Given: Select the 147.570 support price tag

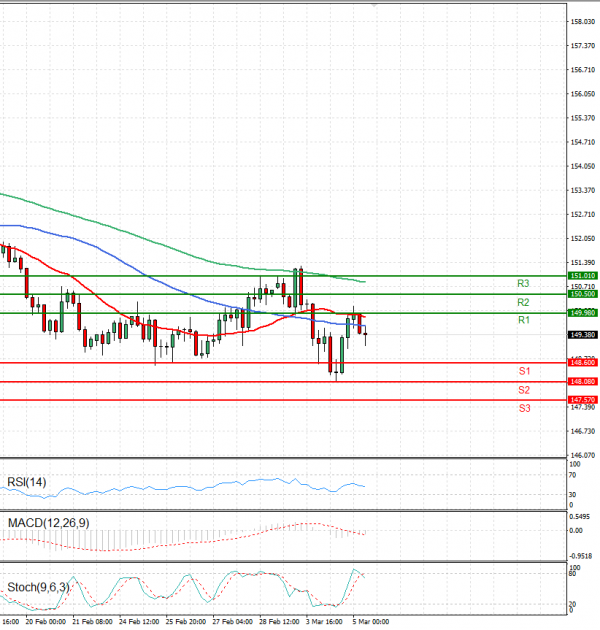Looking at the screenshot, I should (x=582, y=400).
